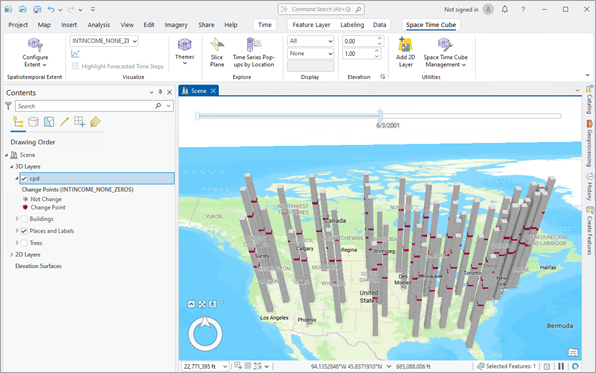
Task: Switch to the Time tab
Action: pyautogui.click(x=265, y=25)
